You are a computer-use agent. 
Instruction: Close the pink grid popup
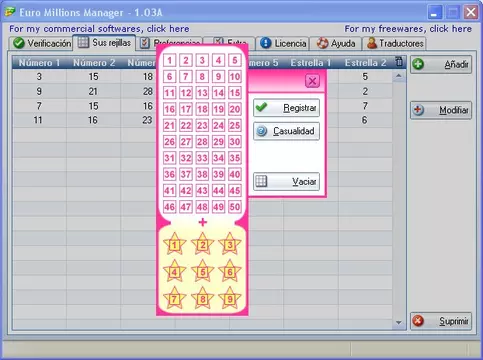click(312, 81)
